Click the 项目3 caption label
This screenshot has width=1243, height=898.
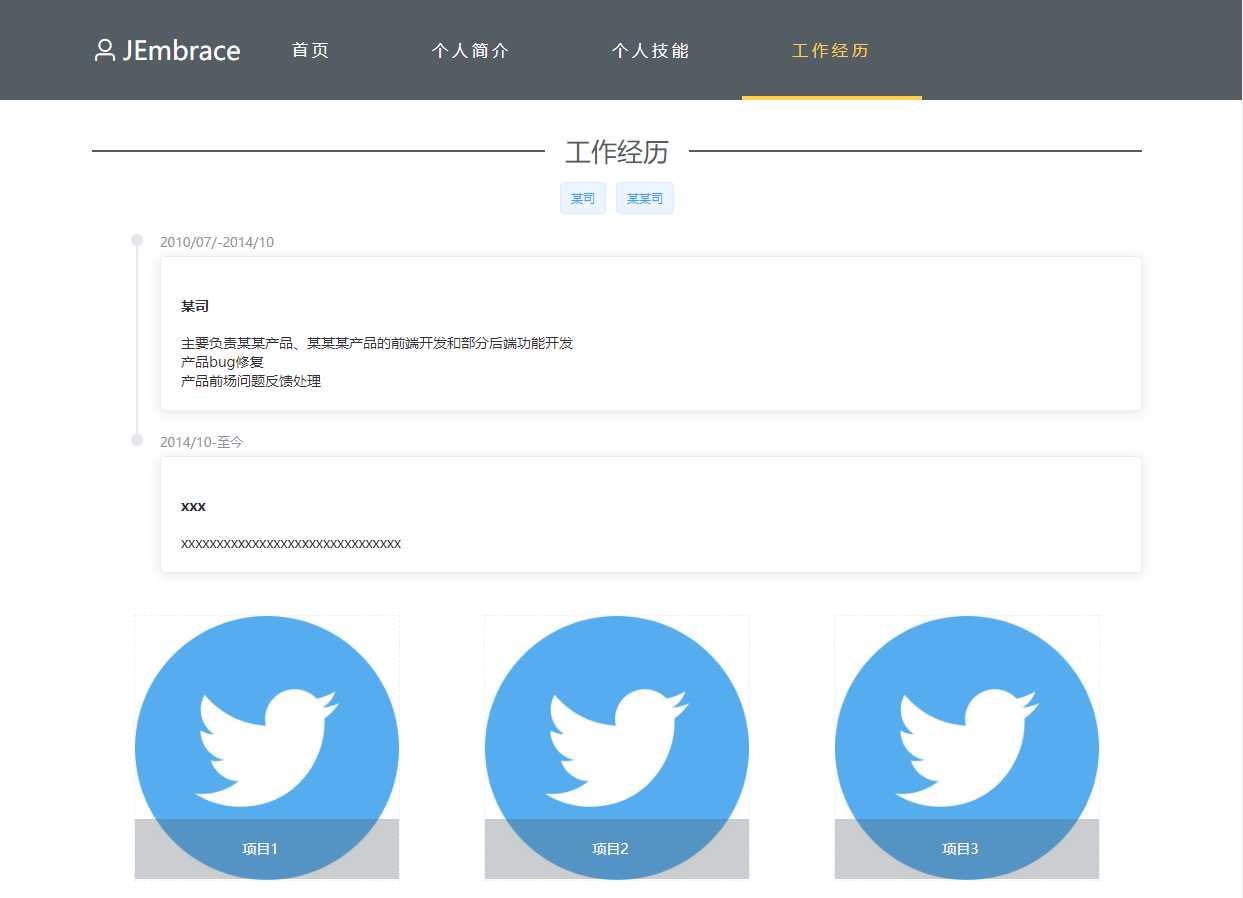(960, 849)
